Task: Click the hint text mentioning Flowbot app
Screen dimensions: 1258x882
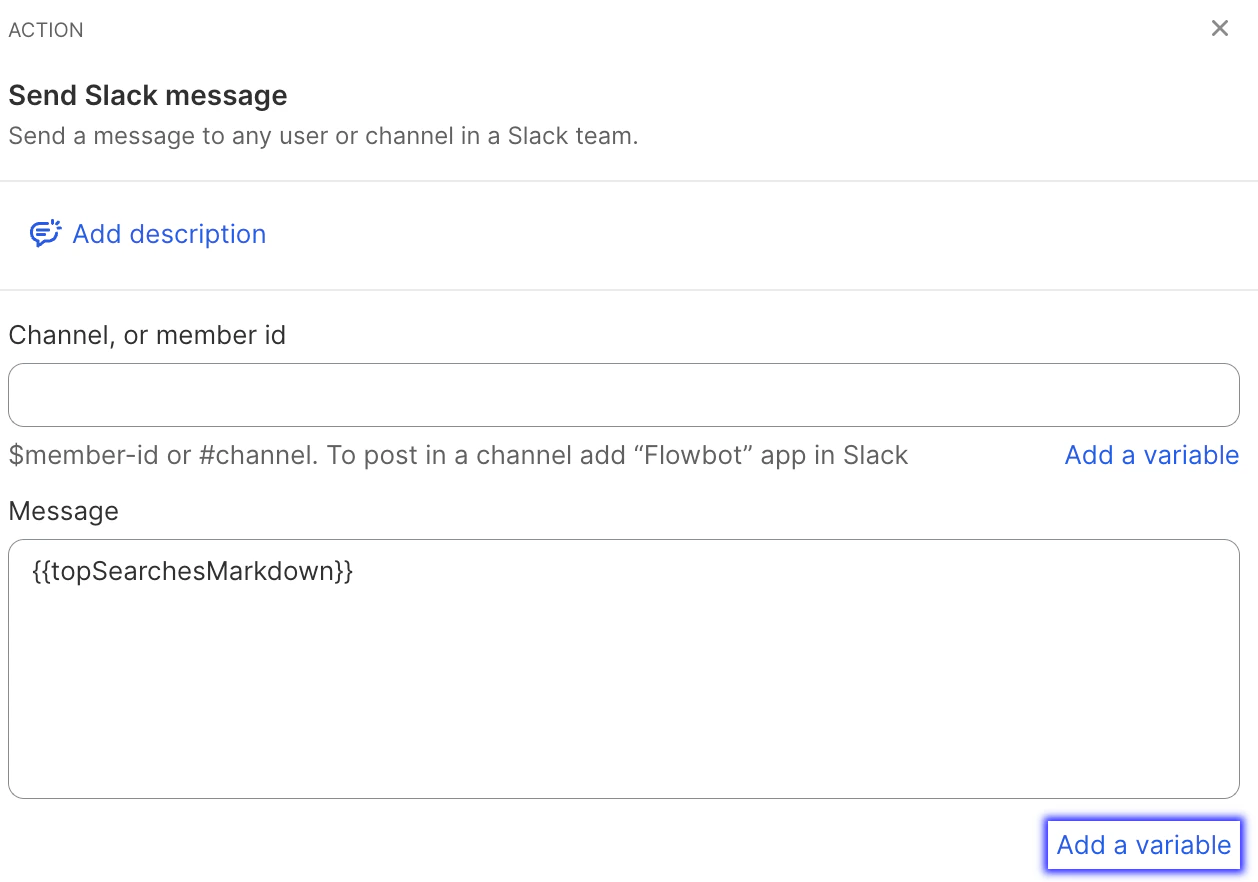Action: pyautogui.click(x=458, y=455)
